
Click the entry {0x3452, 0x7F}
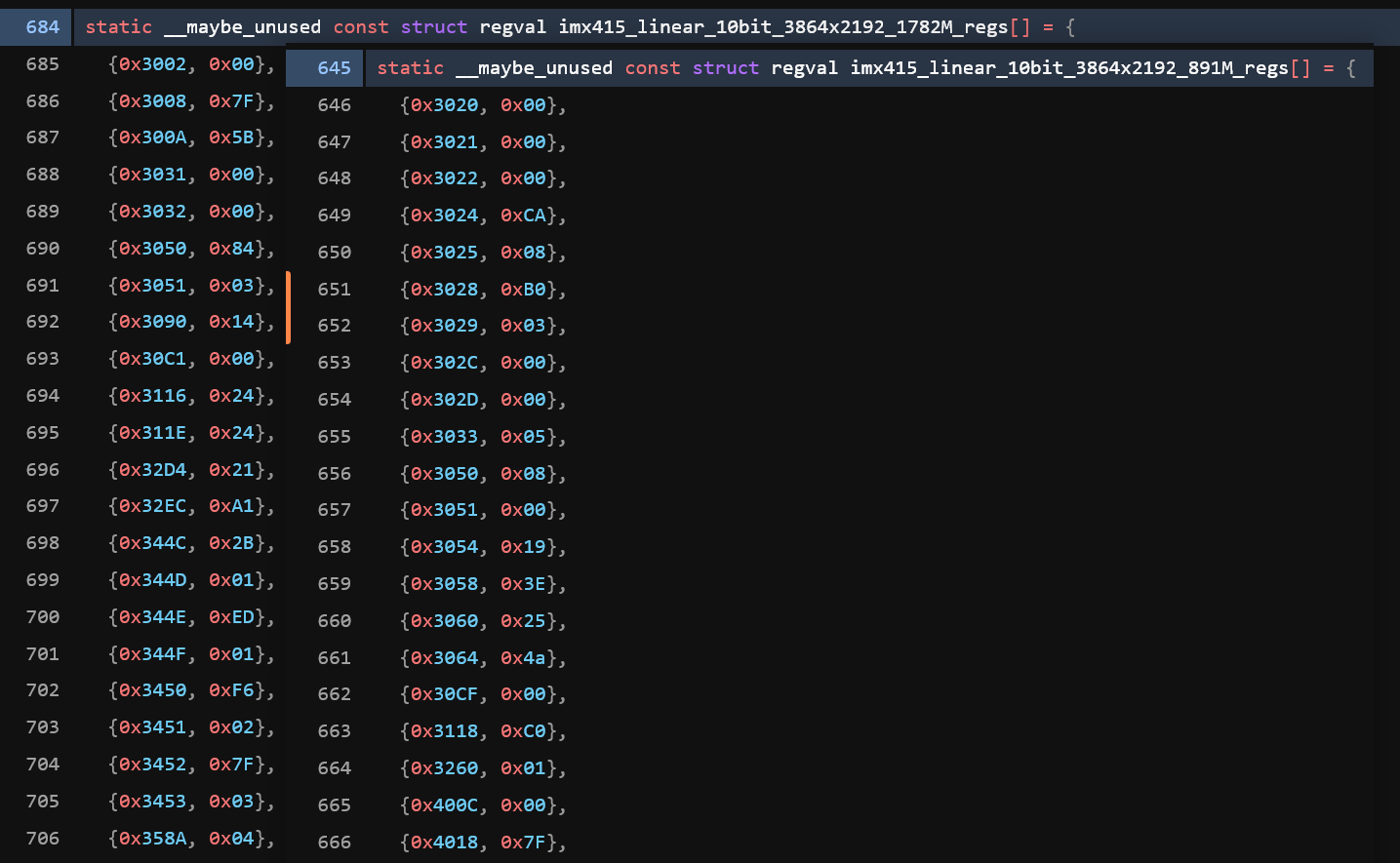191,765
